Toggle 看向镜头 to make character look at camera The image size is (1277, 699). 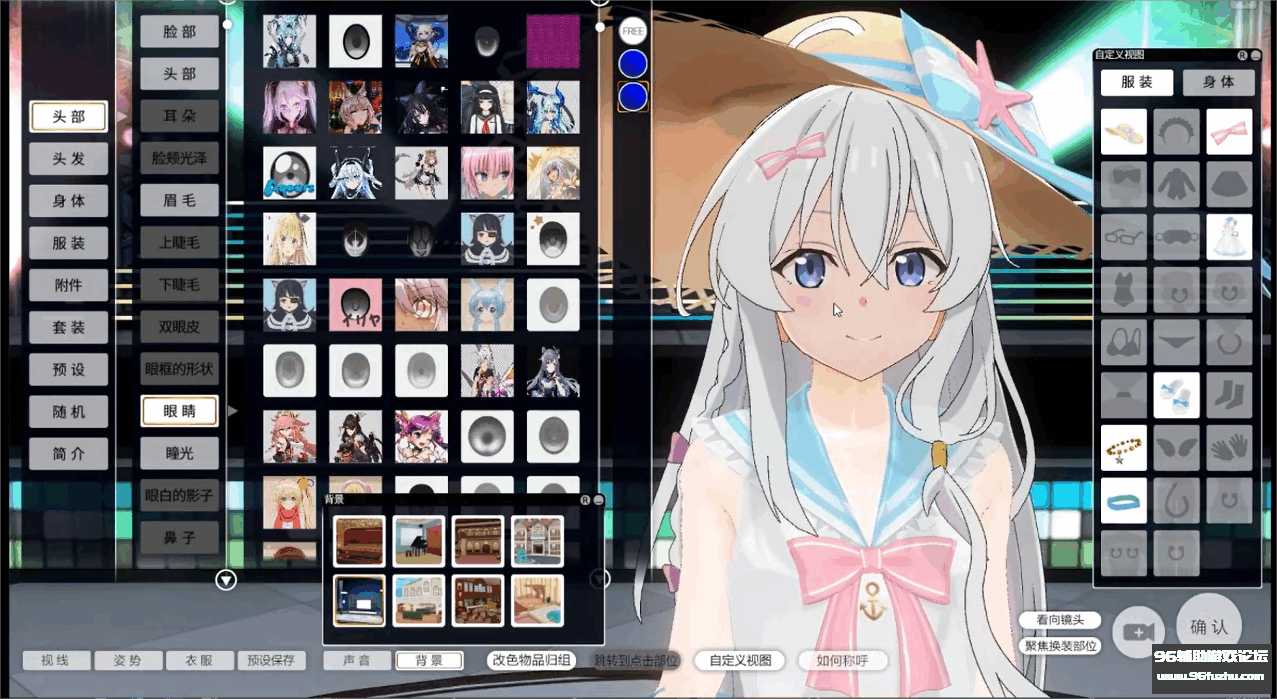pos(1060,620)
